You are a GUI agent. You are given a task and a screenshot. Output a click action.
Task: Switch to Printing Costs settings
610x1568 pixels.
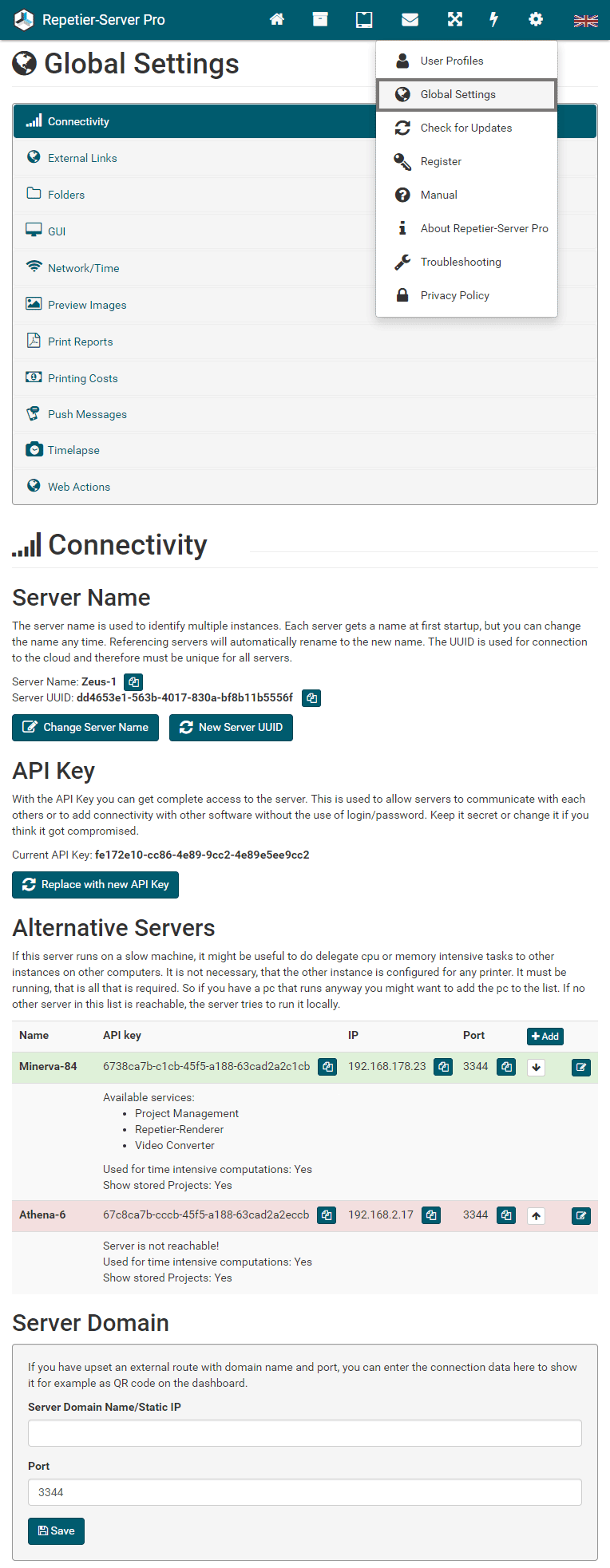pos(82,378)
